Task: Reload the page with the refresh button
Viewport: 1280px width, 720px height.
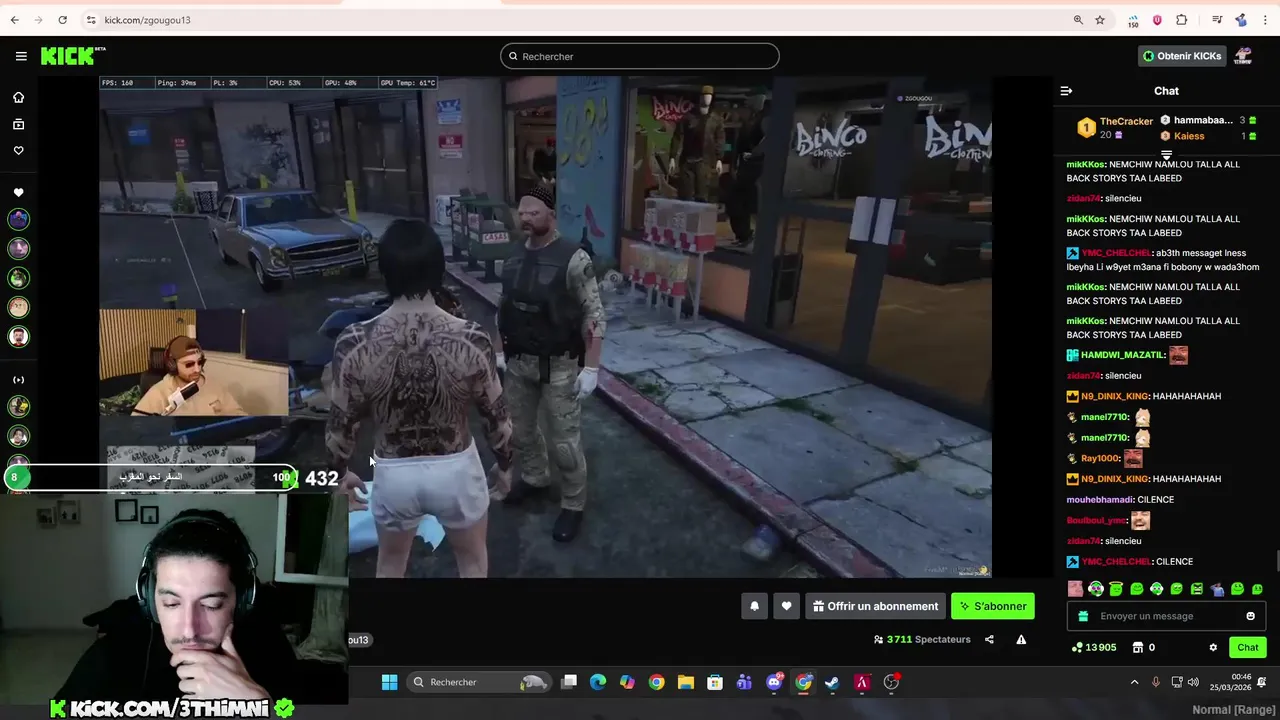Action: point(62,20)
